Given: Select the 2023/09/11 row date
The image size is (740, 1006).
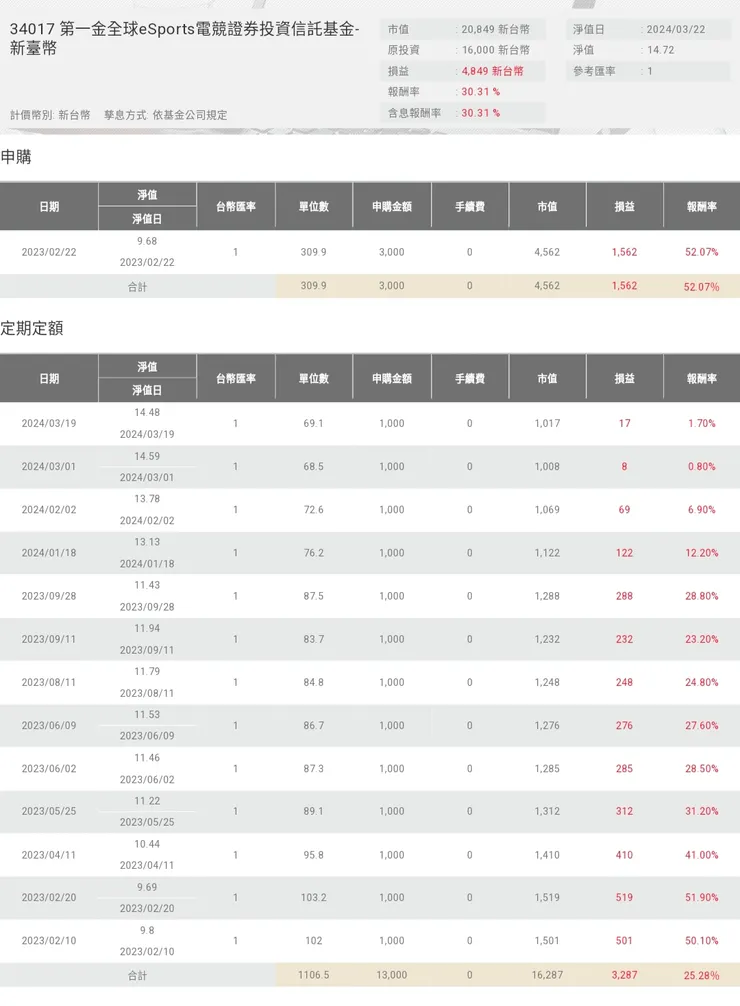Looking at the screenshot, I should pos(49,639).
